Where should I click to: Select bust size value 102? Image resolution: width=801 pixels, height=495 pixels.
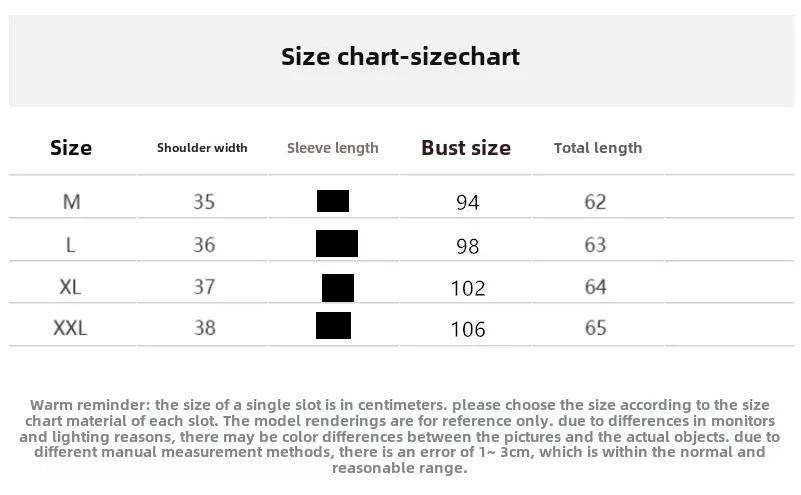coord(467,289)
